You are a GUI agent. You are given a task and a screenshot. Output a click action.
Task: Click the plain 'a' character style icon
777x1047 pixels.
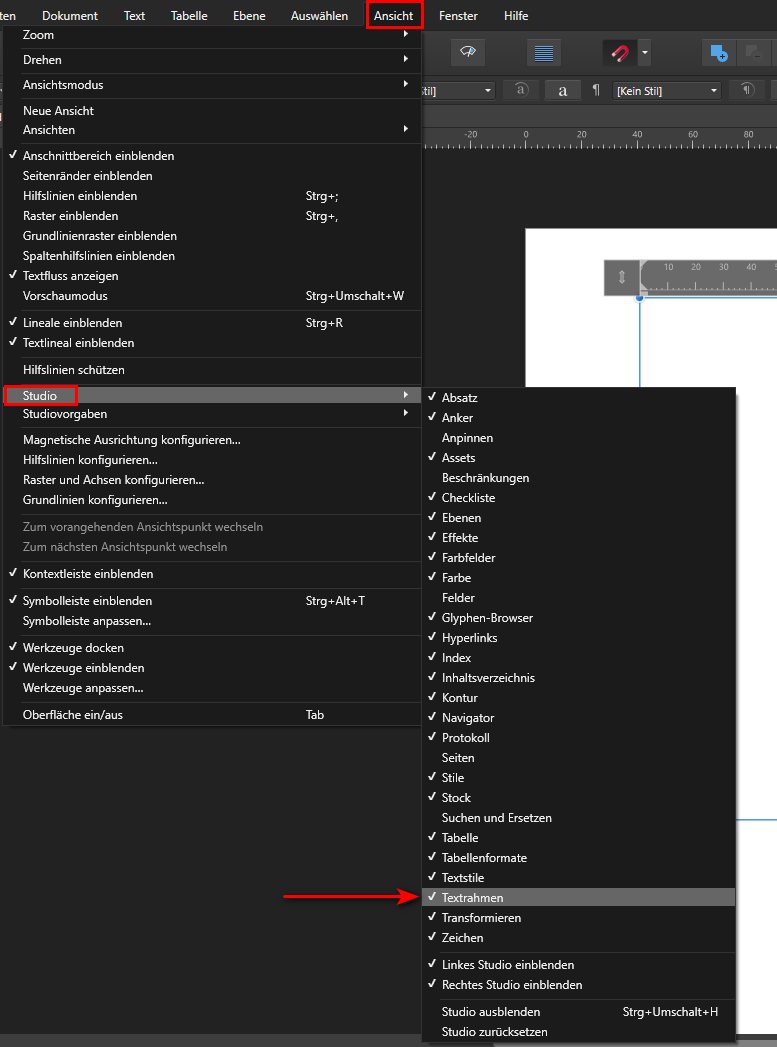click(563, 90)
